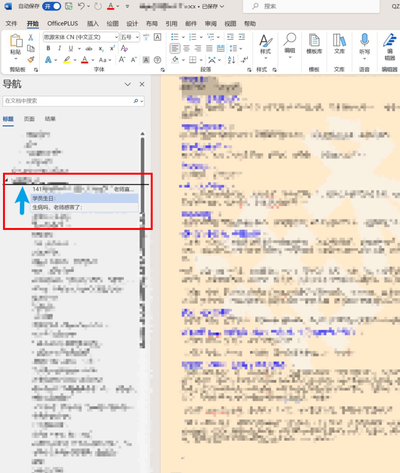Viewport: 400px width, 473px height.
Task: Click Show/Hide paragraph marks icon
Action: (244, 60)
